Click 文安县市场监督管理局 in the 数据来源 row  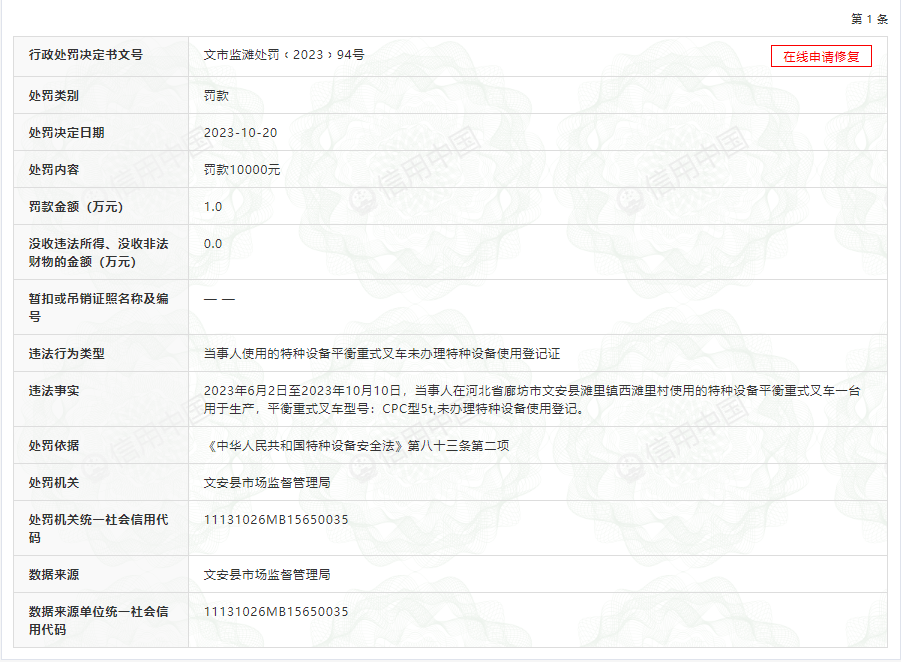(x=267, y=574)
